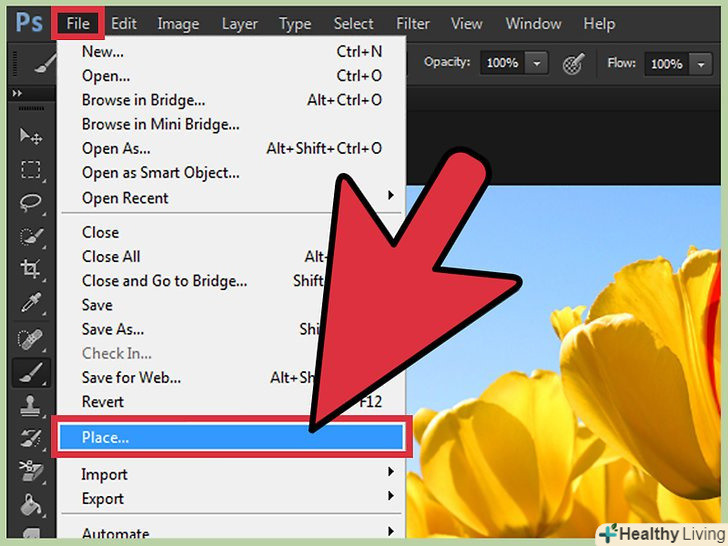Select the Eyedropper tool
The image size is (728, 546).
(31, 304)
